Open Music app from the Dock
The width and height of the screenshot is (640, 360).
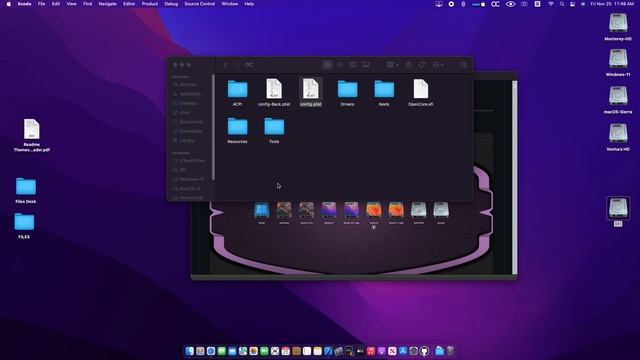[x=371, y=351]
